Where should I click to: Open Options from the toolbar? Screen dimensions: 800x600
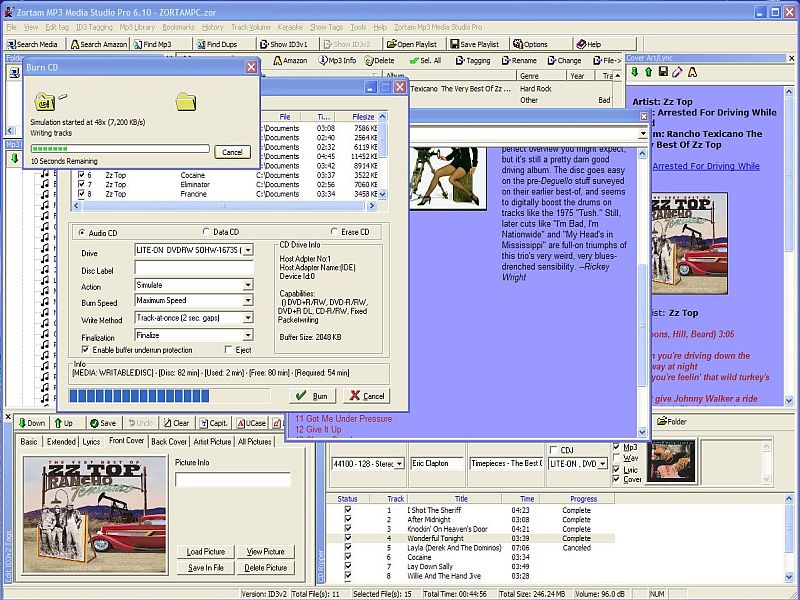click(530, 44)
